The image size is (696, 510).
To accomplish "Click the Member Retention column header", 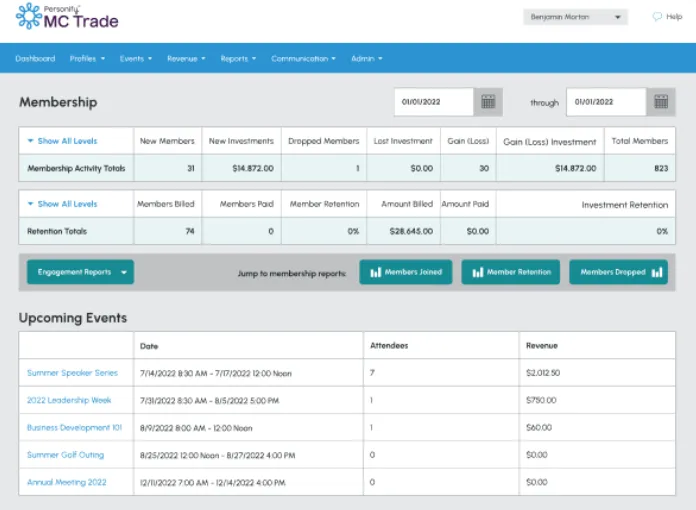I will coord(324,204).
